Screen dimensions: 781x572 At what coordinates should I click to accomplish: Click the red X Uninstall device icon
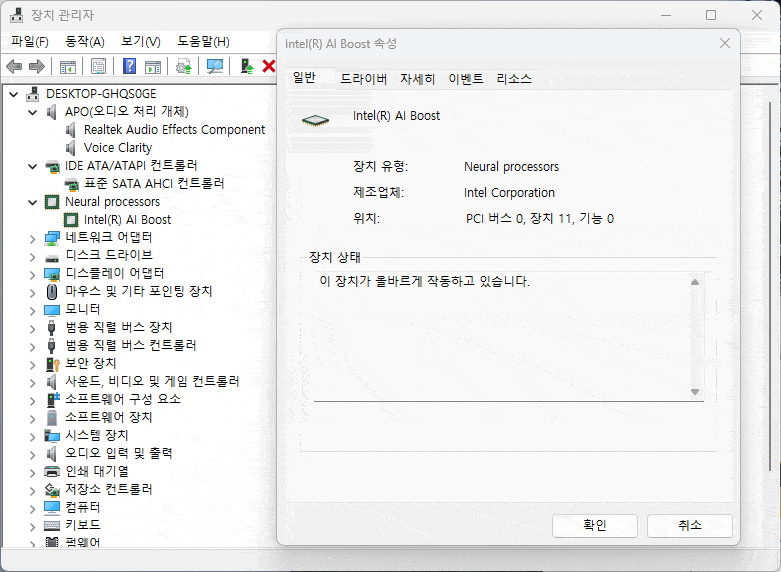point(268,66)
